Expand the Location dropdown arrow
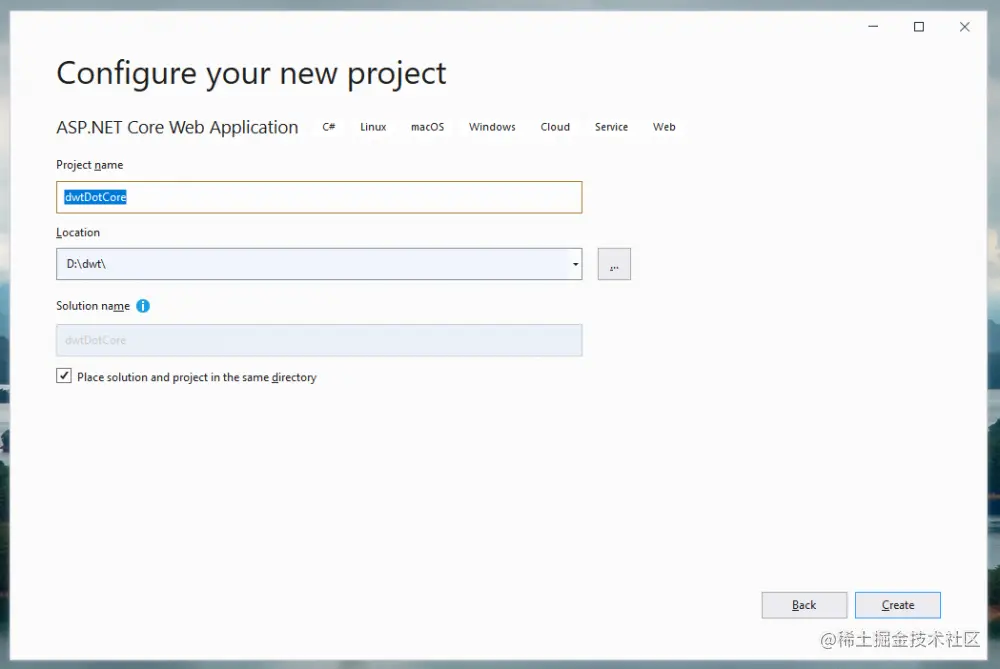The image size is (1000, 669). [576, 265]
